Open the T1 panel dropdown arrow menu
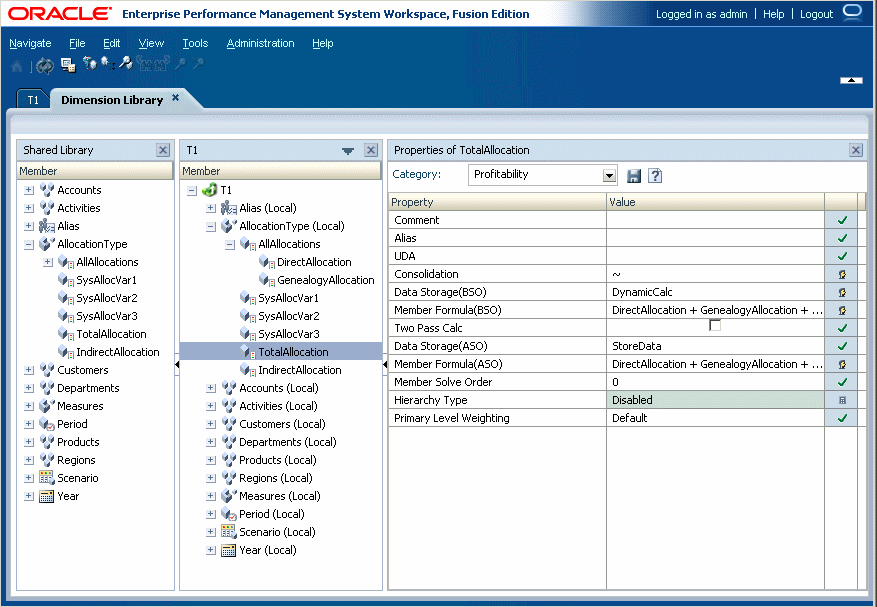 348,151
